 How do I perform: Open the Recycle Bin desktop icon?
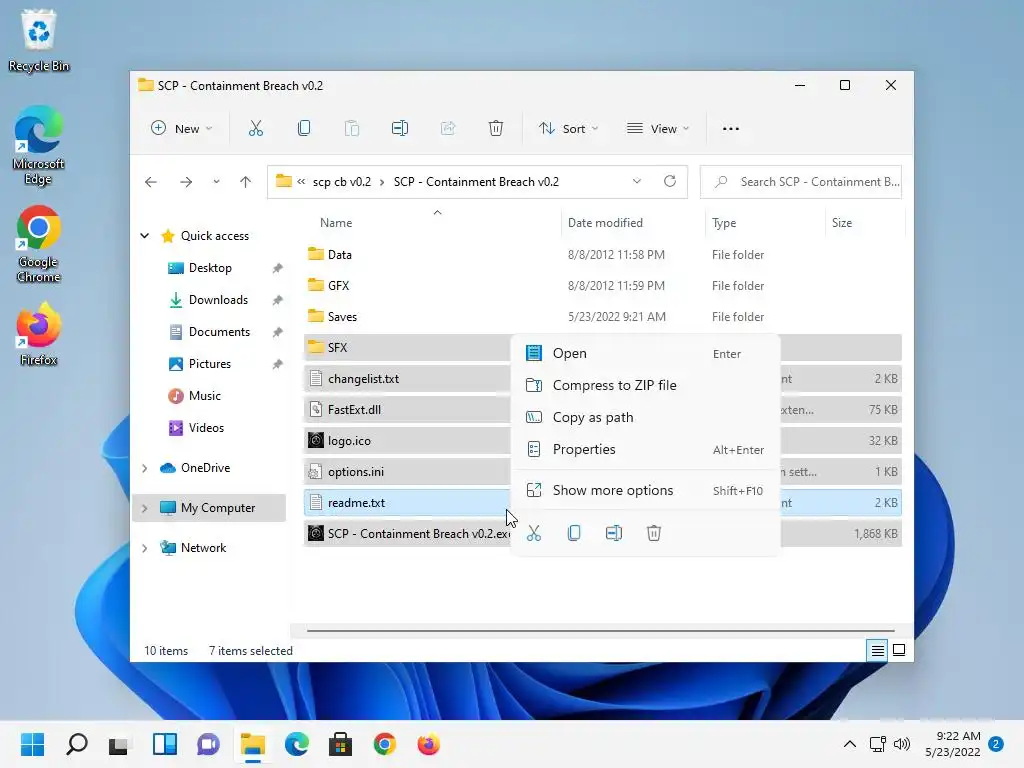point(39,40)
